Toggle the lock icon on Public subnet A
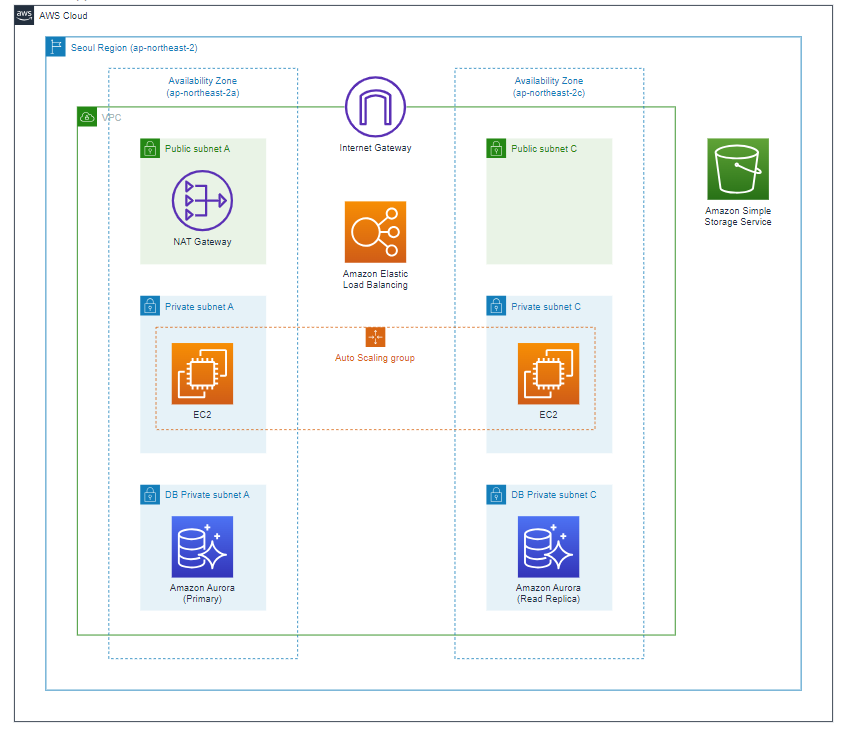The height and width of the screenshot is (732, 847). [149, 147]
